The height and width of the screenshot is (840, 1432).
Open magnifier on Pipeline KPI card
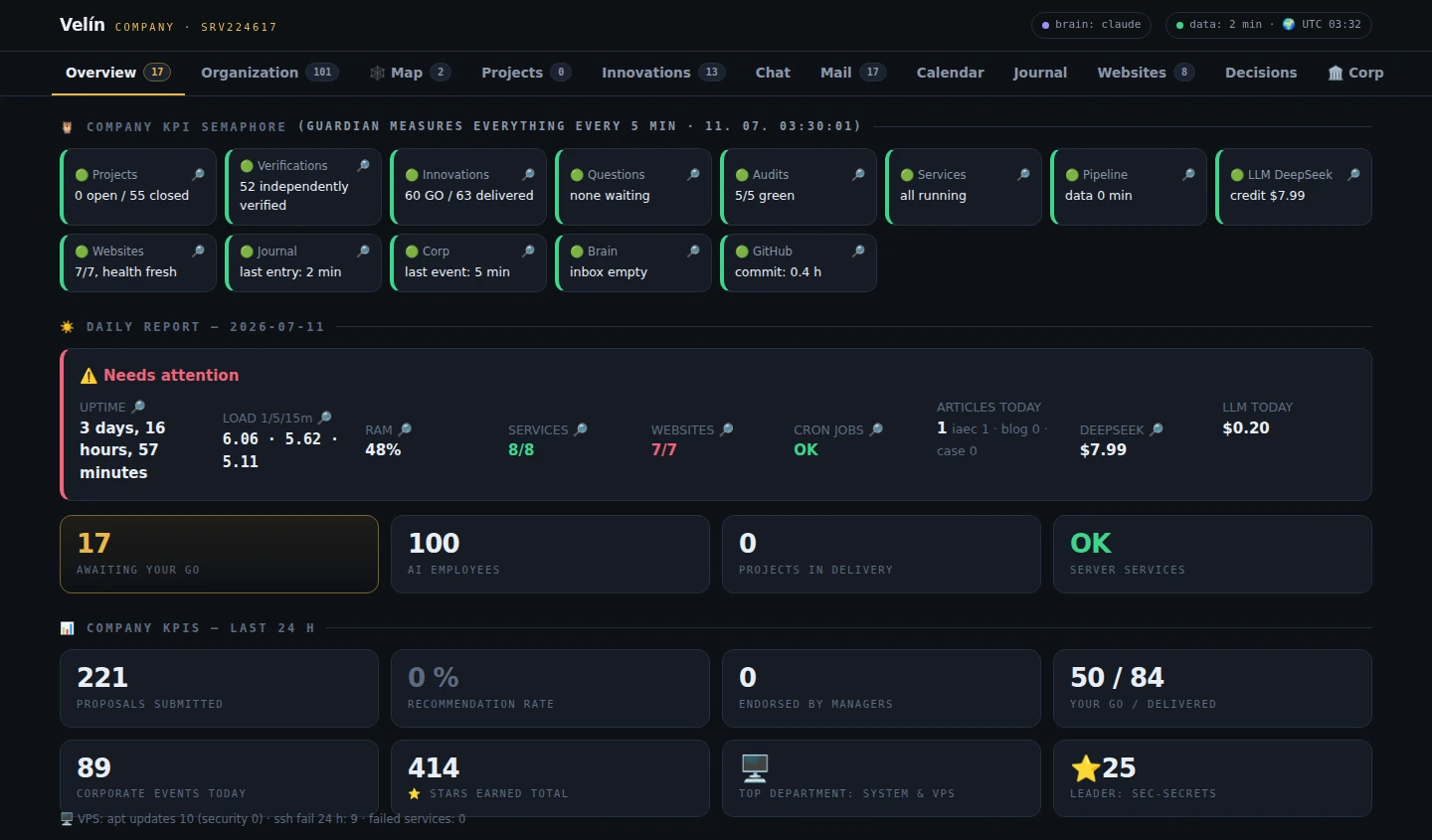click(x=1188, y=174)
